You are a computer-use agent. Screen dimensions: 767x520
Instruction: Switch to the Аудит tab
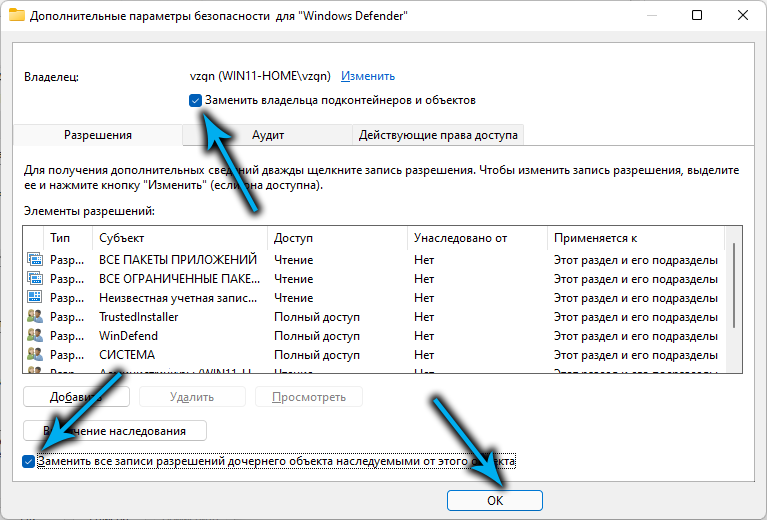(x=268, y=135)
